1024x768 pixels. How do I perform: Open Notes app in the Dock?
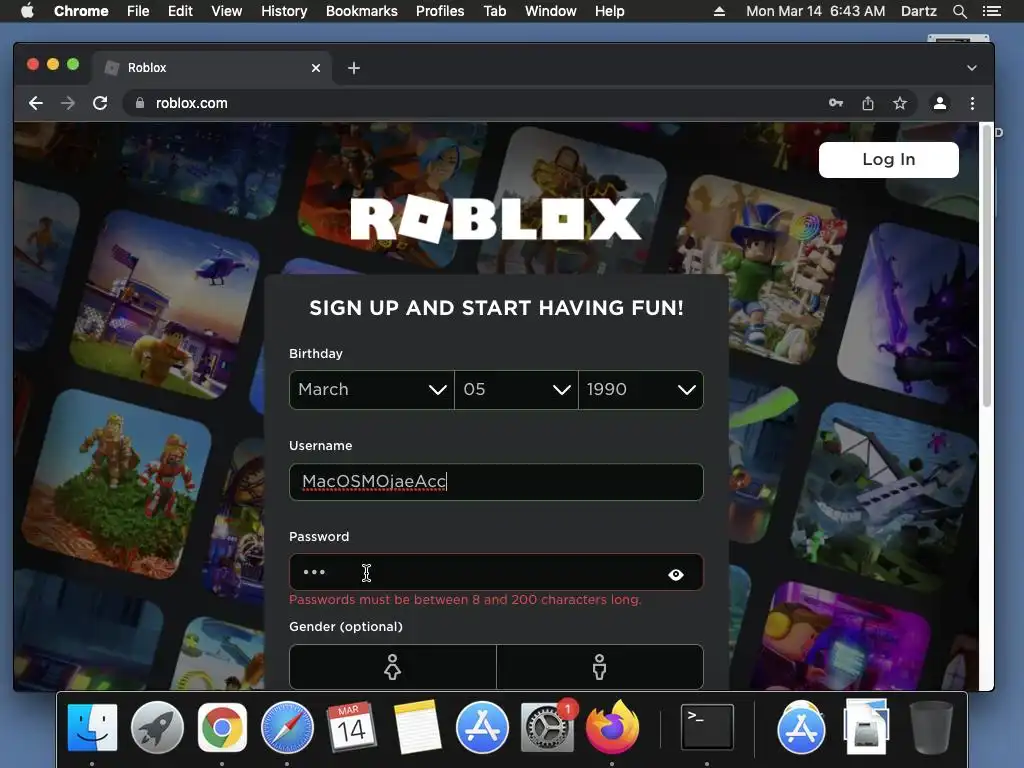(417, 728)
